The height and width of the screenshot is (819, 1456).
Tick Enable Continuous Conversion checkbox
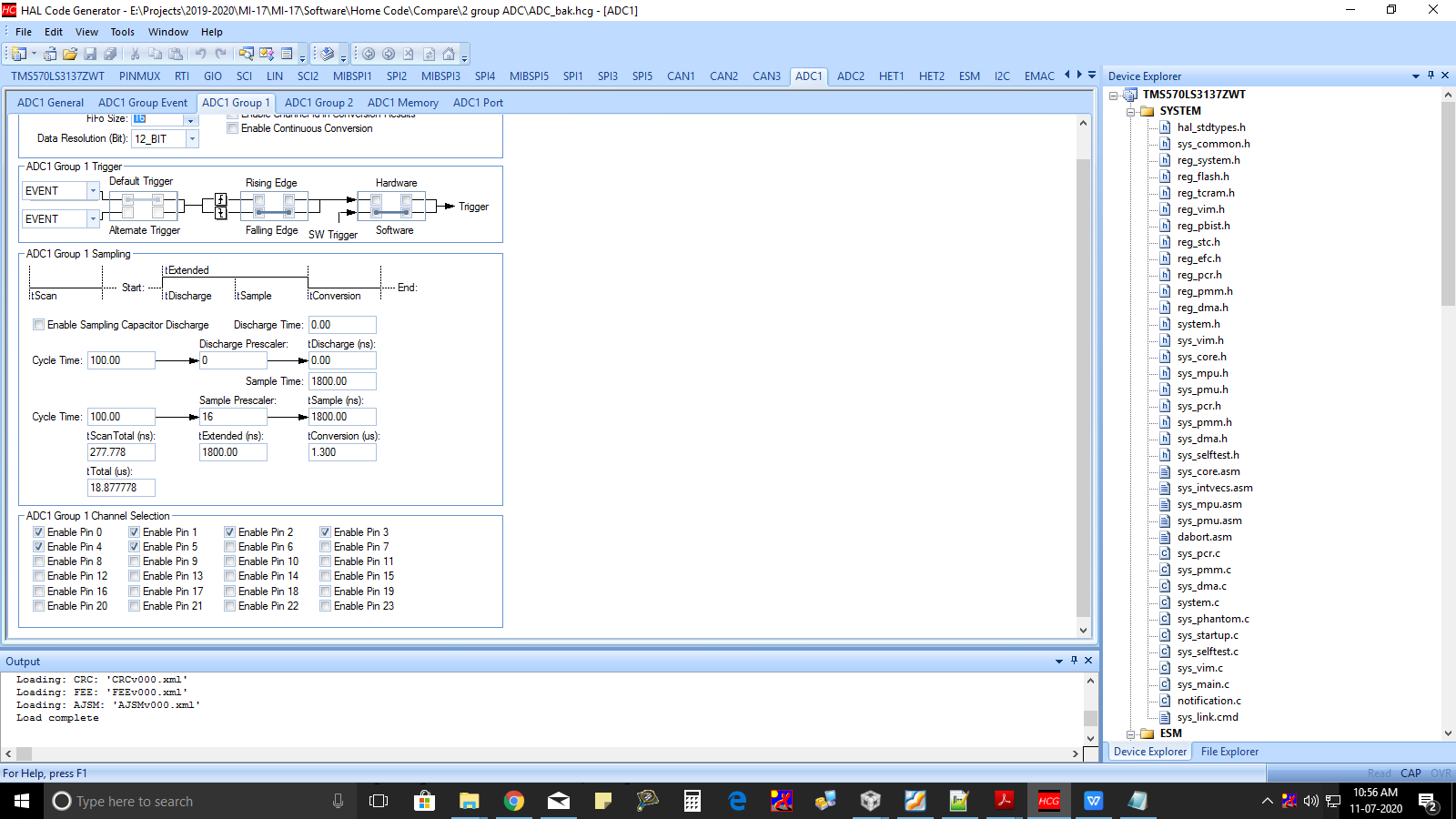[232, 128]
